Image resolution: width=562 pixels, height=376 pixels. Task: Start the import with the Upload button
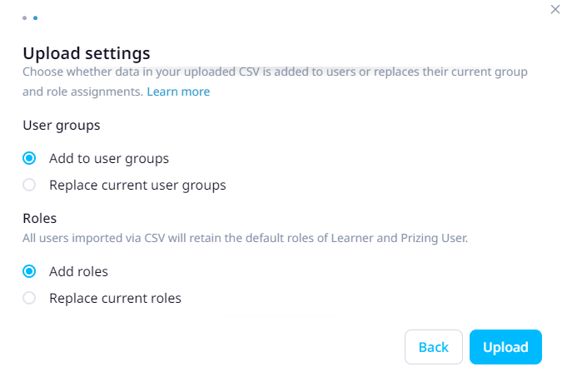coord(506,347)
